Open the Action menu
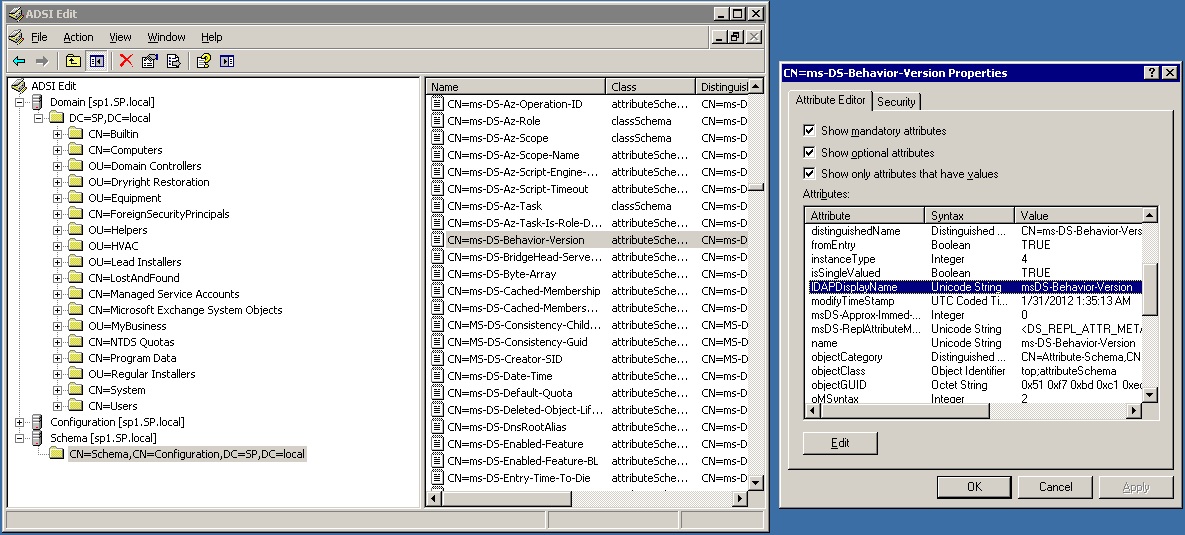The width and height of the screenshot is (1185, 535). [x=78, y=37]
